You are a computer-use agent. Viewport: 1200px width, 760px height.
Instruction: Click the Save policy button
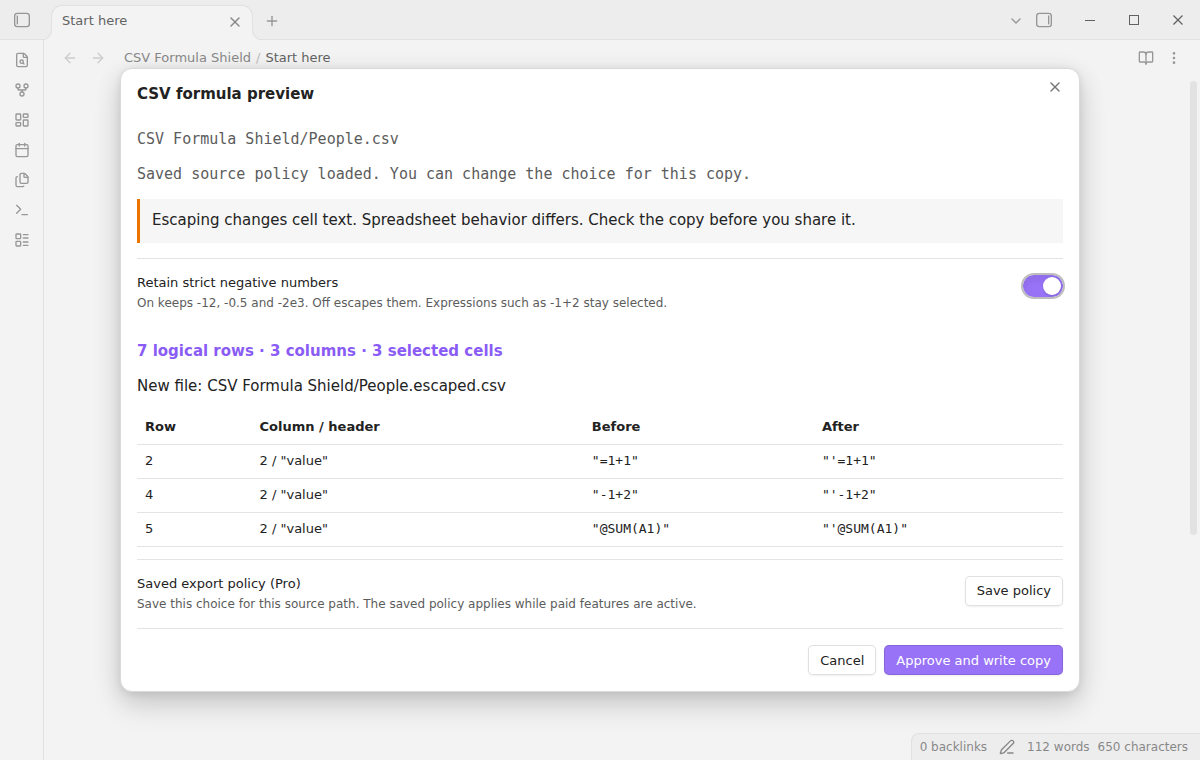coord(1013,591)
